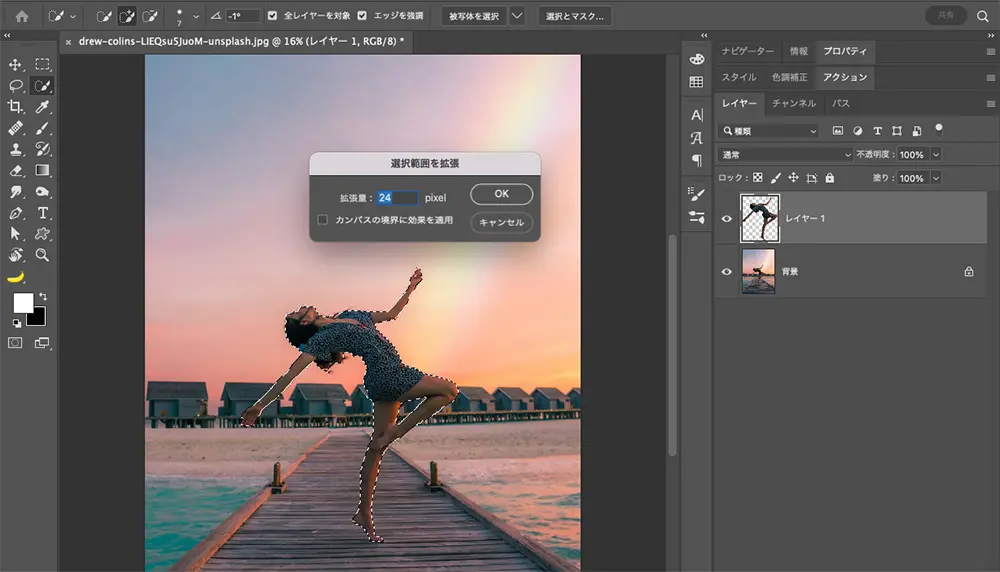The height and width of the screenshot is (572, 1000).
Task: Uncheck the 全レイヤーを対象 checkbox
Action: pos(273,16)
